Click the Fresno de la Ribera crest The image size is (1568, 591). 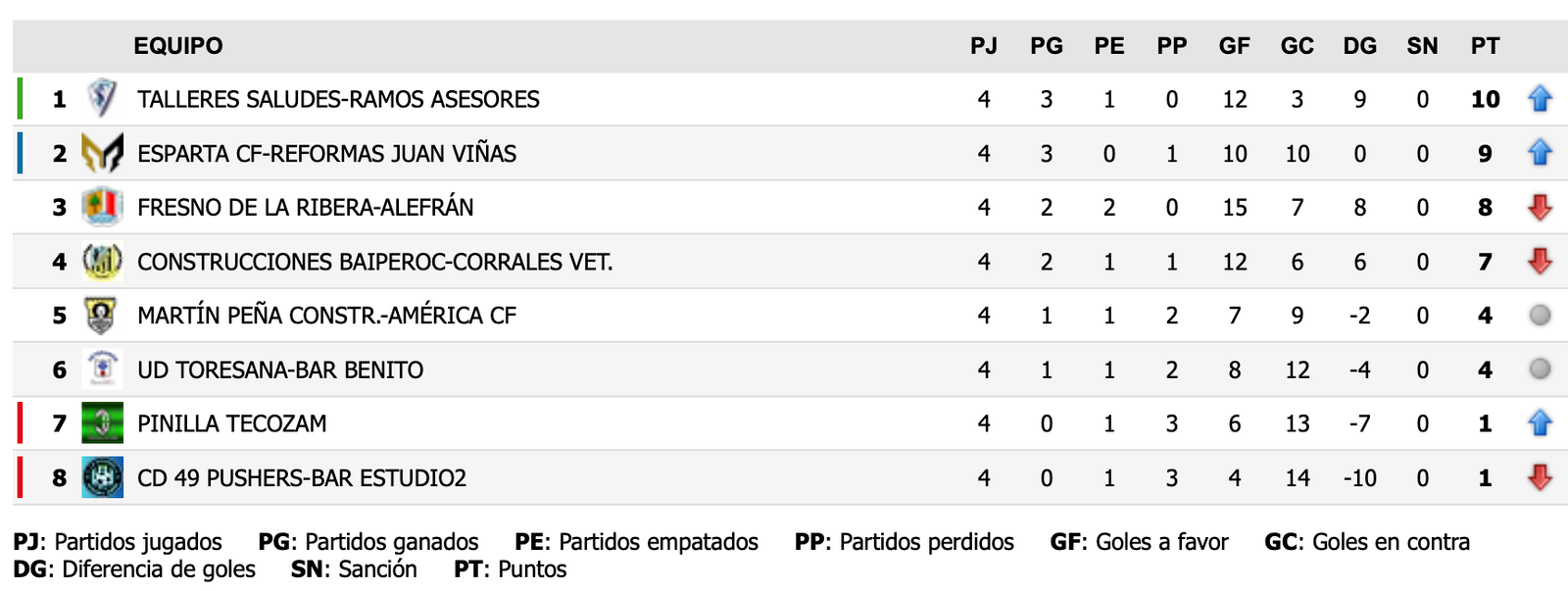pyautogui.click(x=102, y=207)
